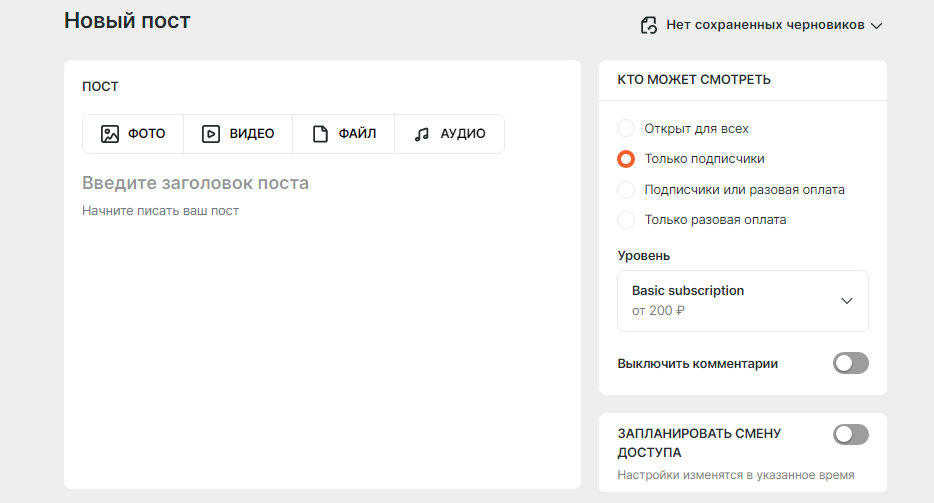The image size is (934, 503).
Task: Click the ФОТО label to add photo
Action: click(x=147, y=133)
